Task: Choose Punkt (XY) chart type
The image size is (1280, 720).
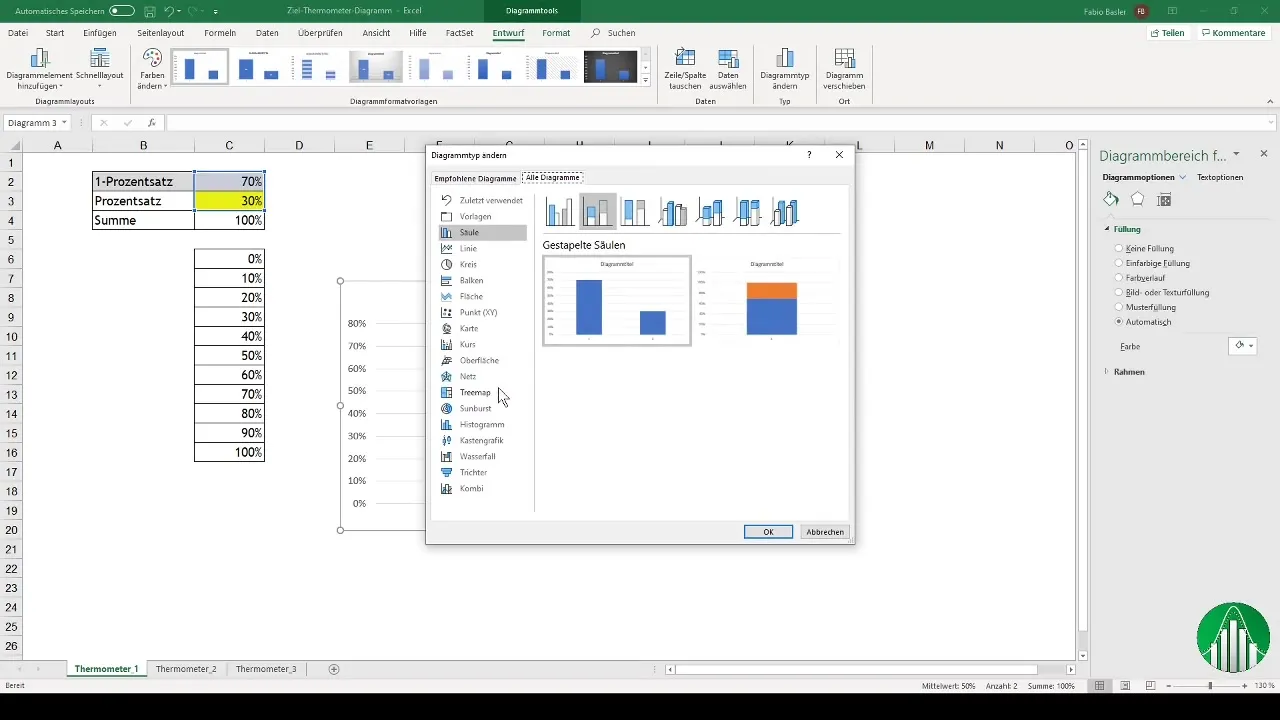Action: [482, 312]
